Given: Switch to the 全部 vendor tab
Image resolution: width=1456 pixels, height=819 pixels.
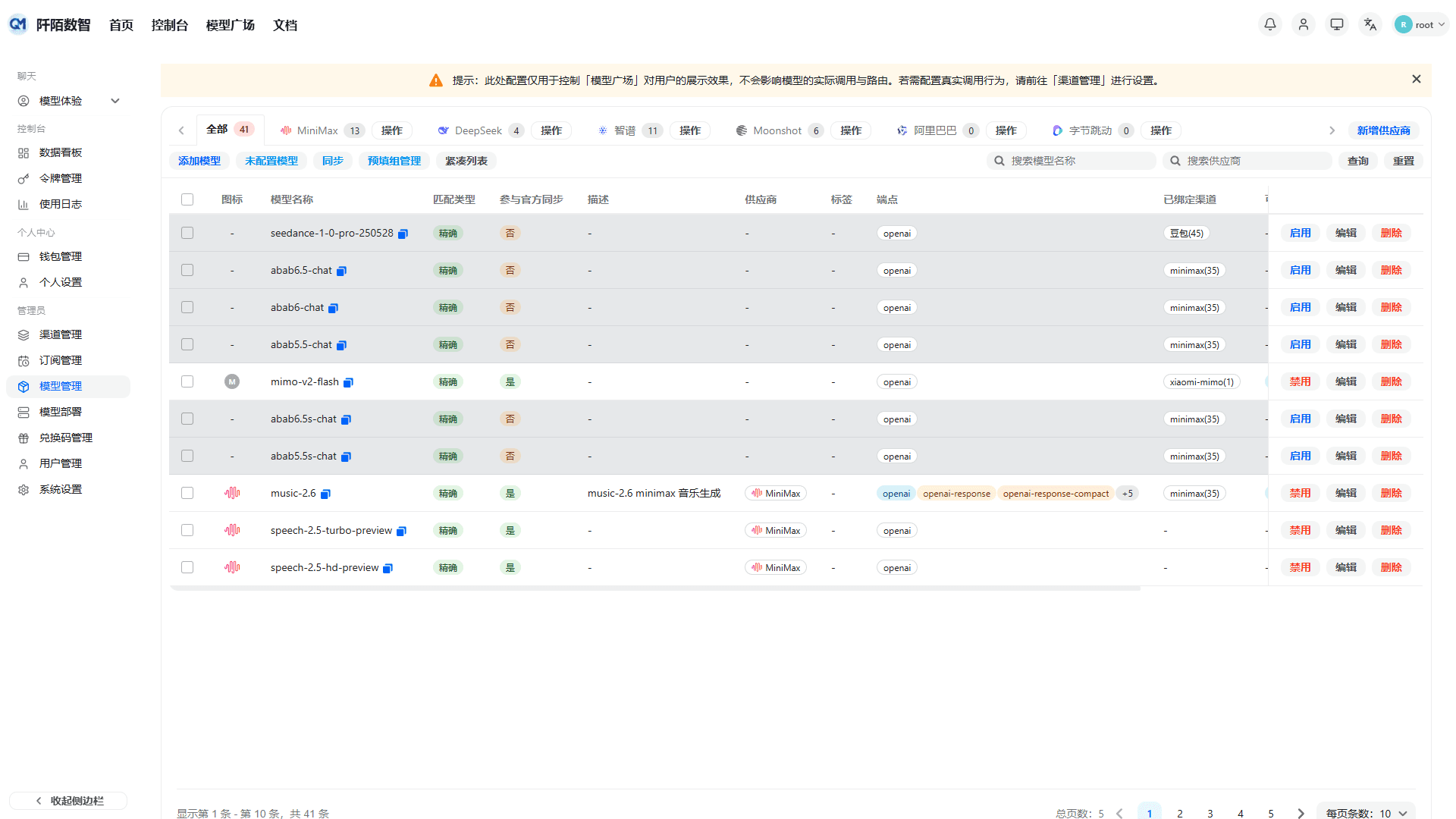Looking at the screenshot, I should [230, 130].
